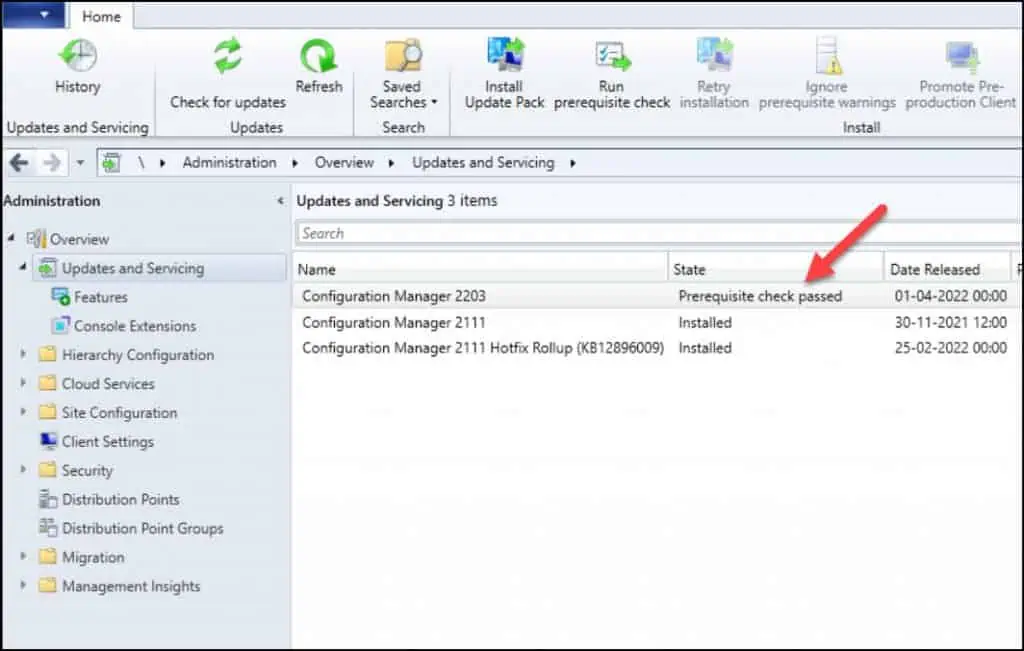Open the Saved Searches dropdown arrow
Screen dimensions: 1024x651
pos(434,103)
